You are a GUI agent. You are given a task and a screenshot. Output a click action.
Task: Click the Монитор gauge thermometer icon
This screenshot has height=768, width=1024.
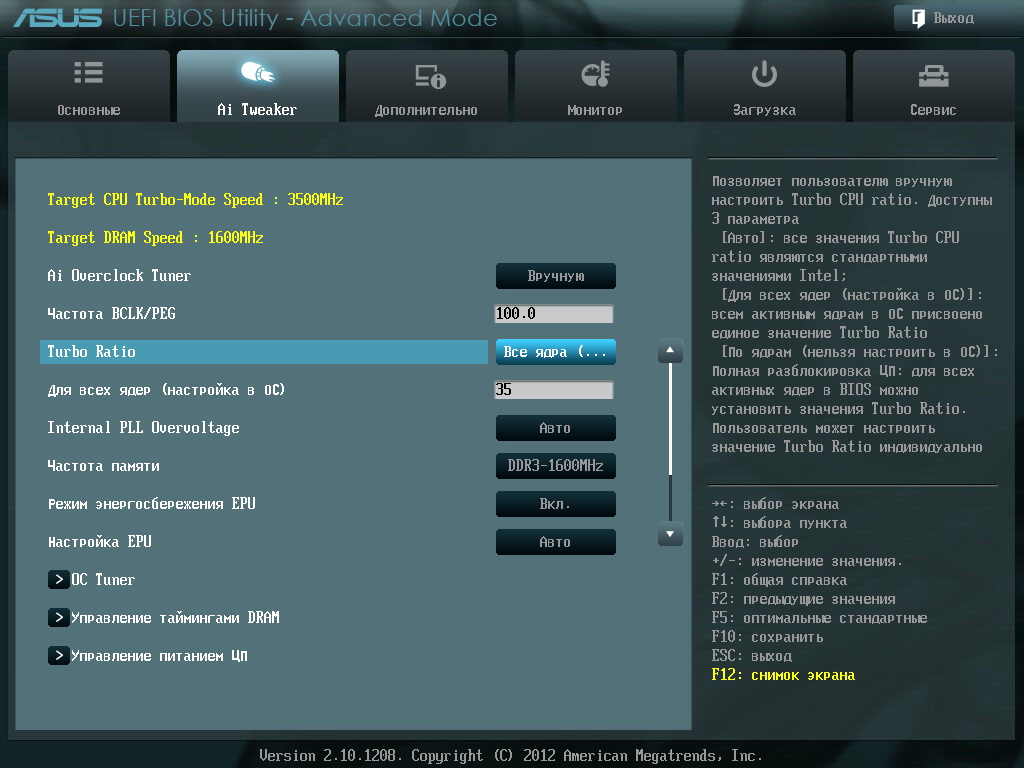tap(596, 74)
